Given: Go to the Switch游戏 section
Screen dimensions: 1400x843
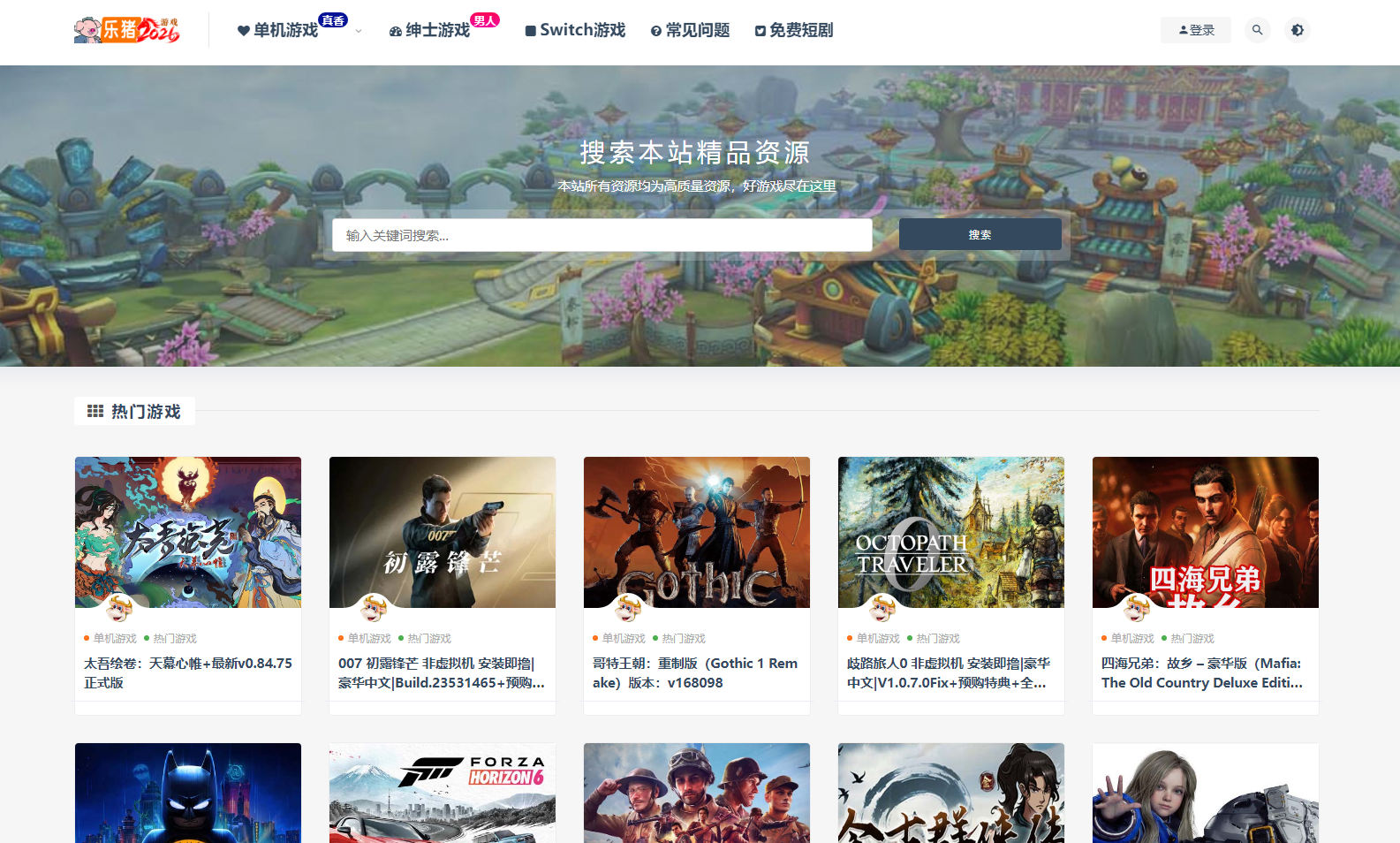Looking at the screenshot, I should (575, 30).
